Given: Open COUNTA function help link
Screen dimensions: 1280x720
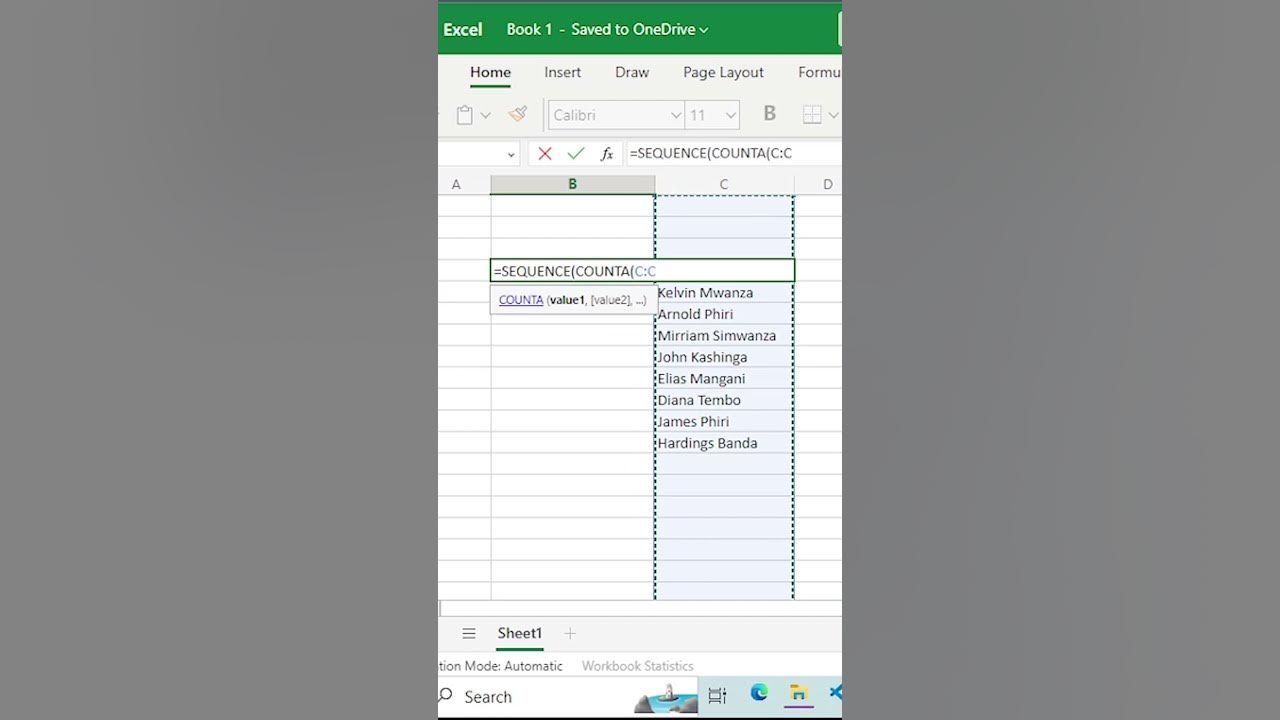Looking at the screenshot, I should coord(521,299).
